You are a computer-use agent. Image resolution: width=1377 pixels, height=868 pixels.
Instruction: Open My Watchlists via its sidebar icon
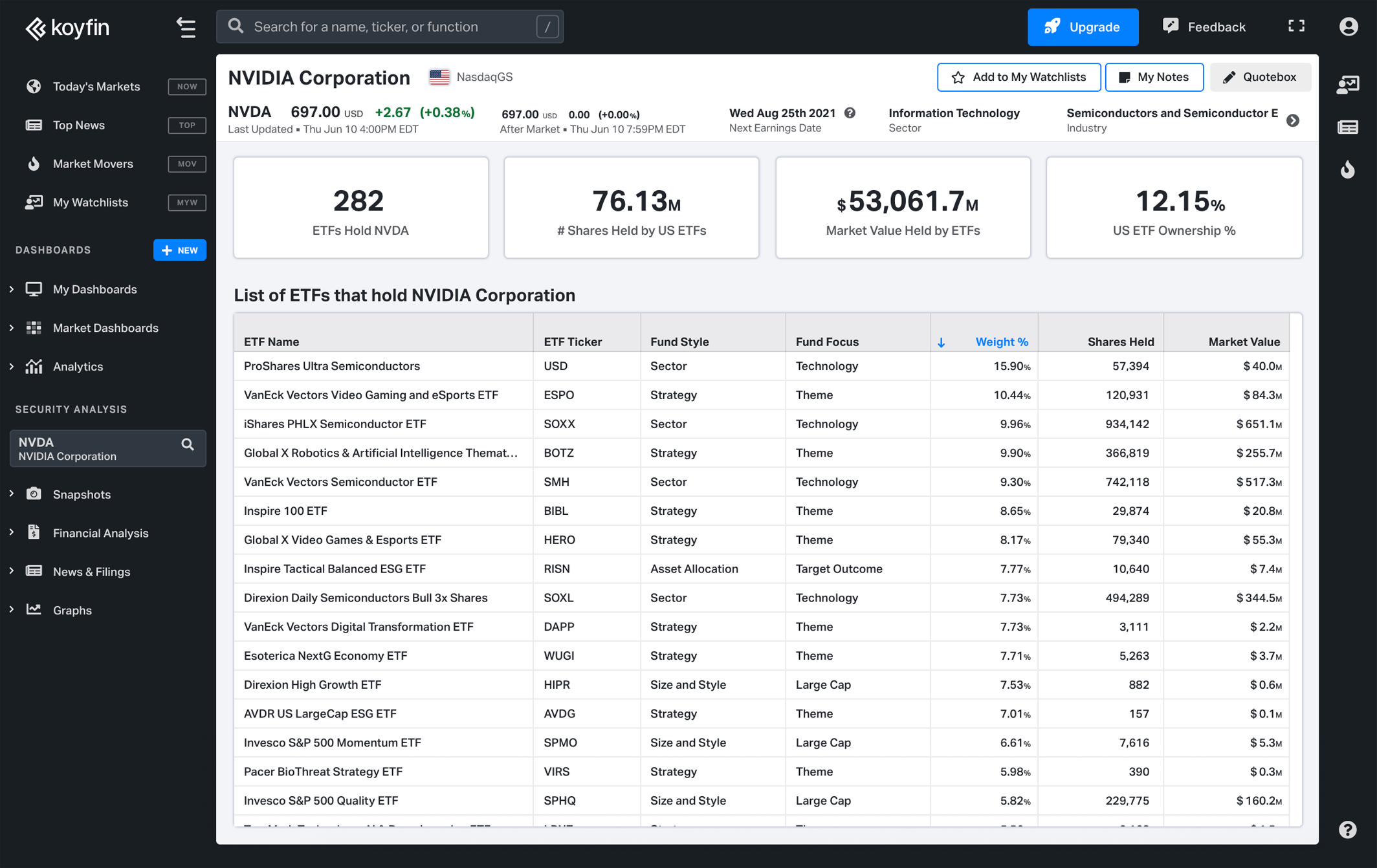[34, 202]
